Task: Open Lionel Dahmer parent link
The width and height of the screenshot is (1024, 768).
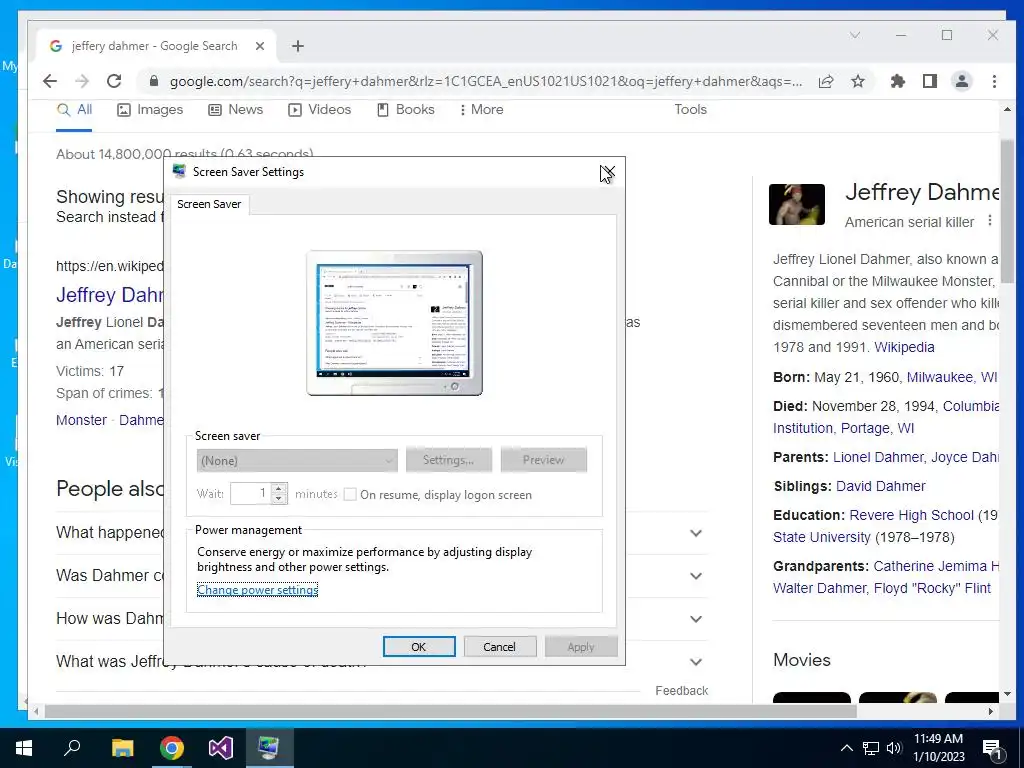Action: coord(878,457)
